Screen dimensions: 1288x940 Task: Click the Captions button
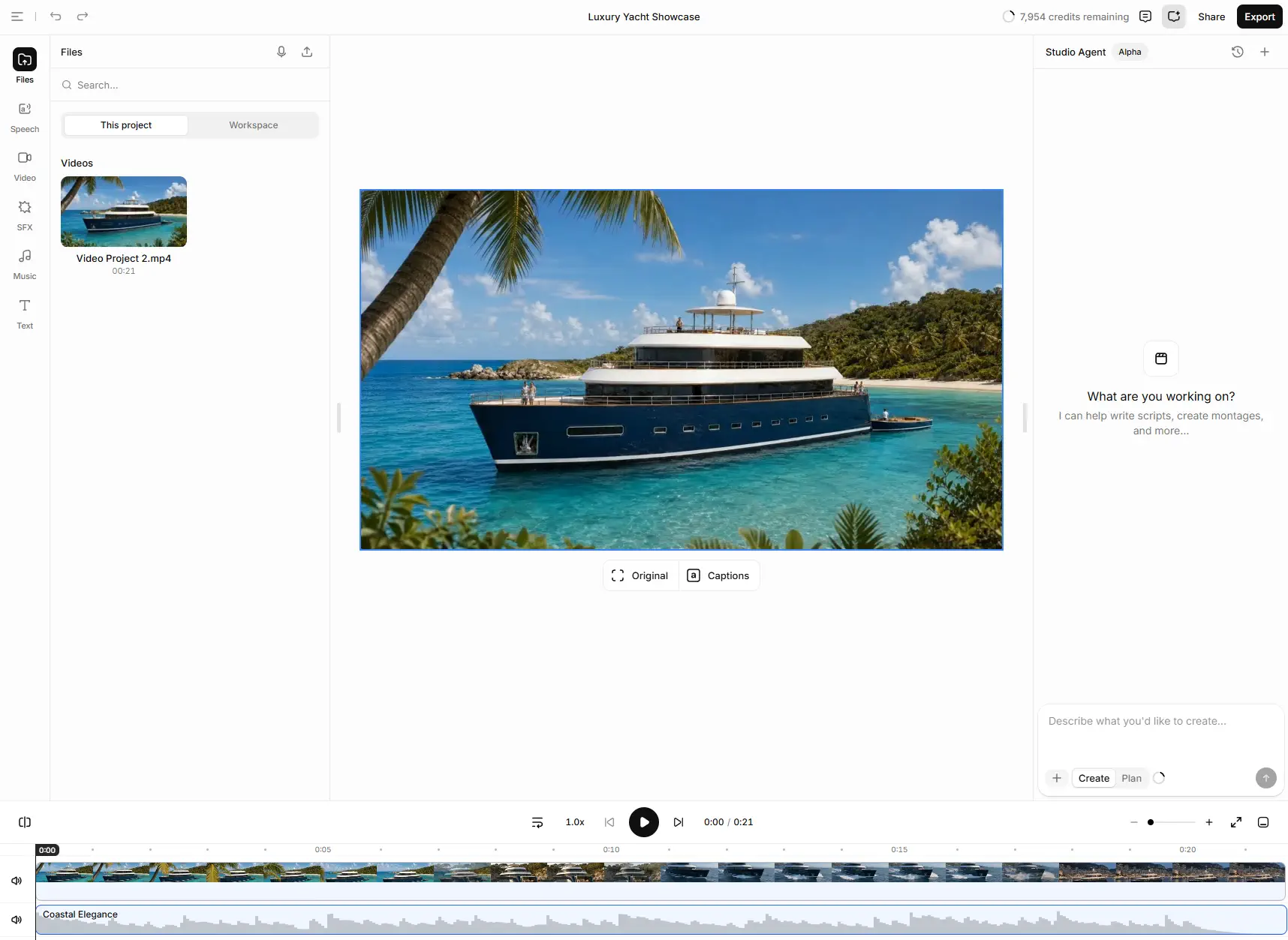coord(718,575)
